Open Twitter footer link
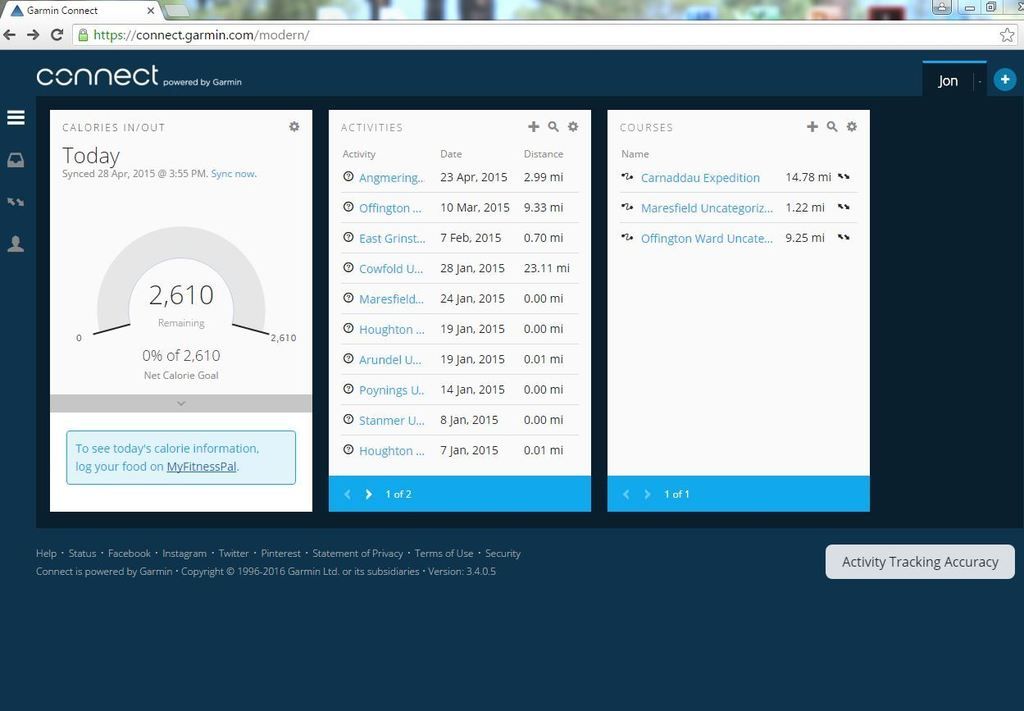1024x711 pixels. pyautogui.click(x=233, y=553)
